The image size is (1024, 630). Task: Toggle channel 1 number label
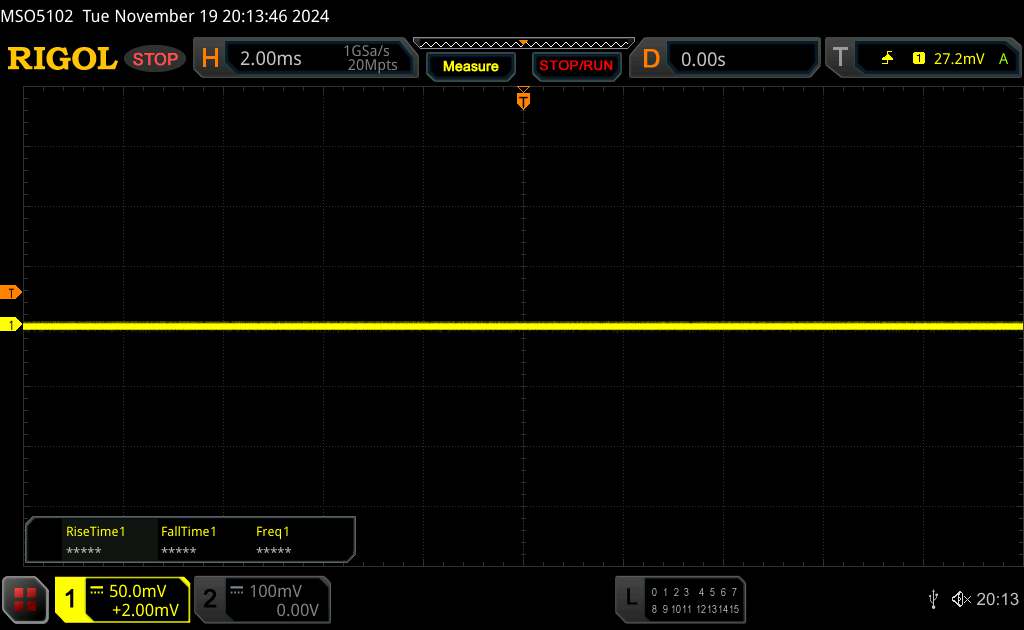[70, 599]
